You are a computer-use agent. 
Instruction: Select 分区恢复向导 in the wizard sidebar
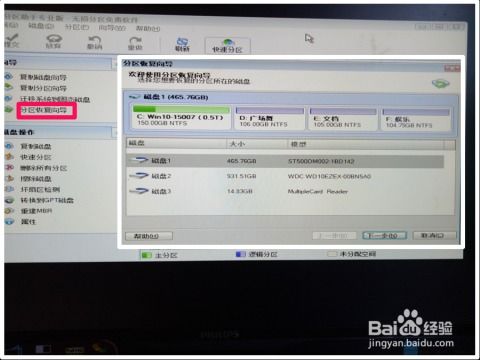(x=44, y=110)
